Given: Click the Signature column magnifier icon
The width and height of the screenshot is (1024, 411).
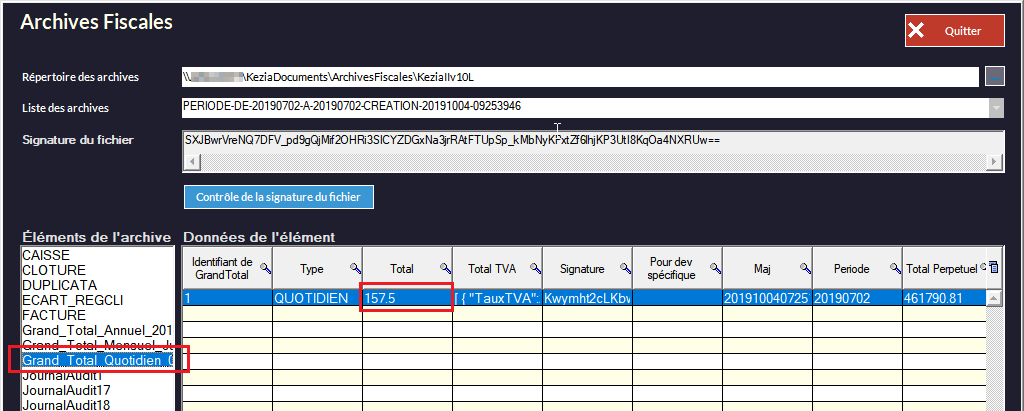Looking at the screenshot, I should 625,268.
